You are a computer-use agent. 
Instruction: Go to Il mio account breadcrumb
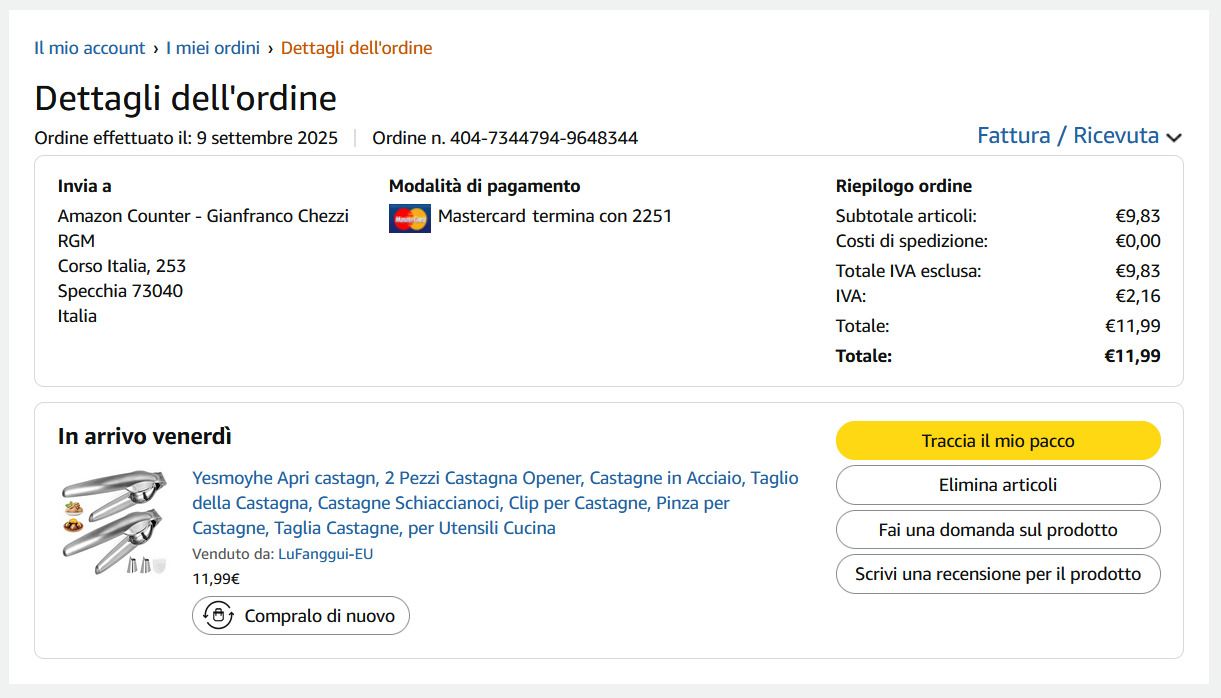pyautogui.click(x=90, y=48)
